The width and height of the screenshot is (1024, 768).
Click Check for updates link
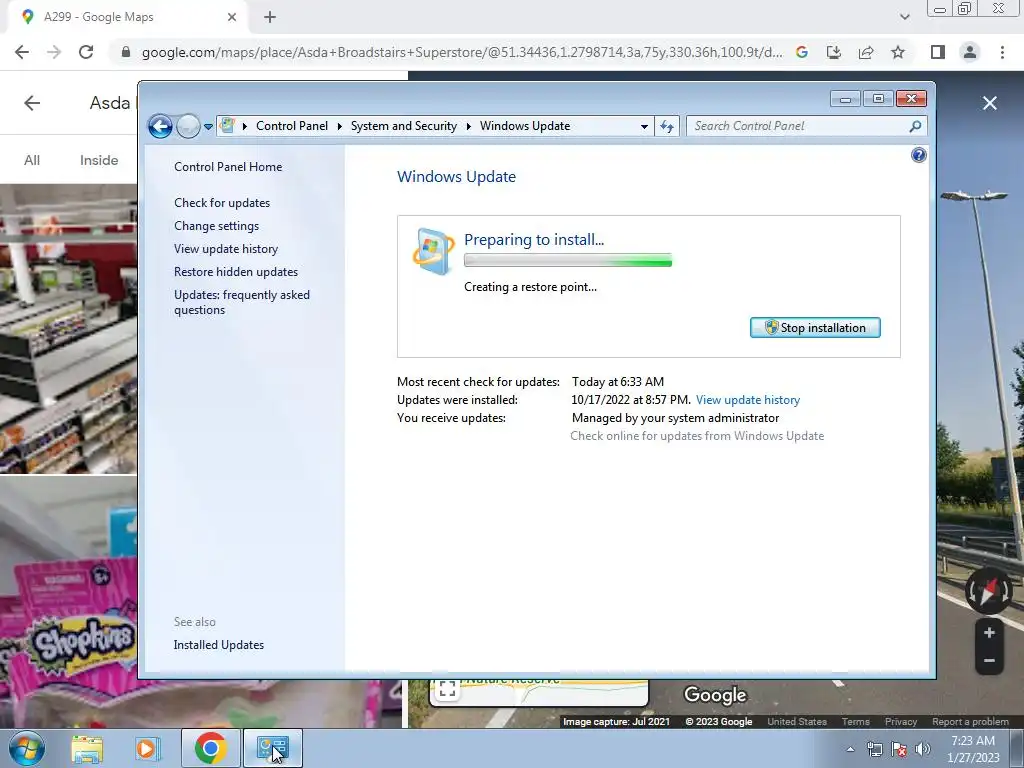[222, 202]
